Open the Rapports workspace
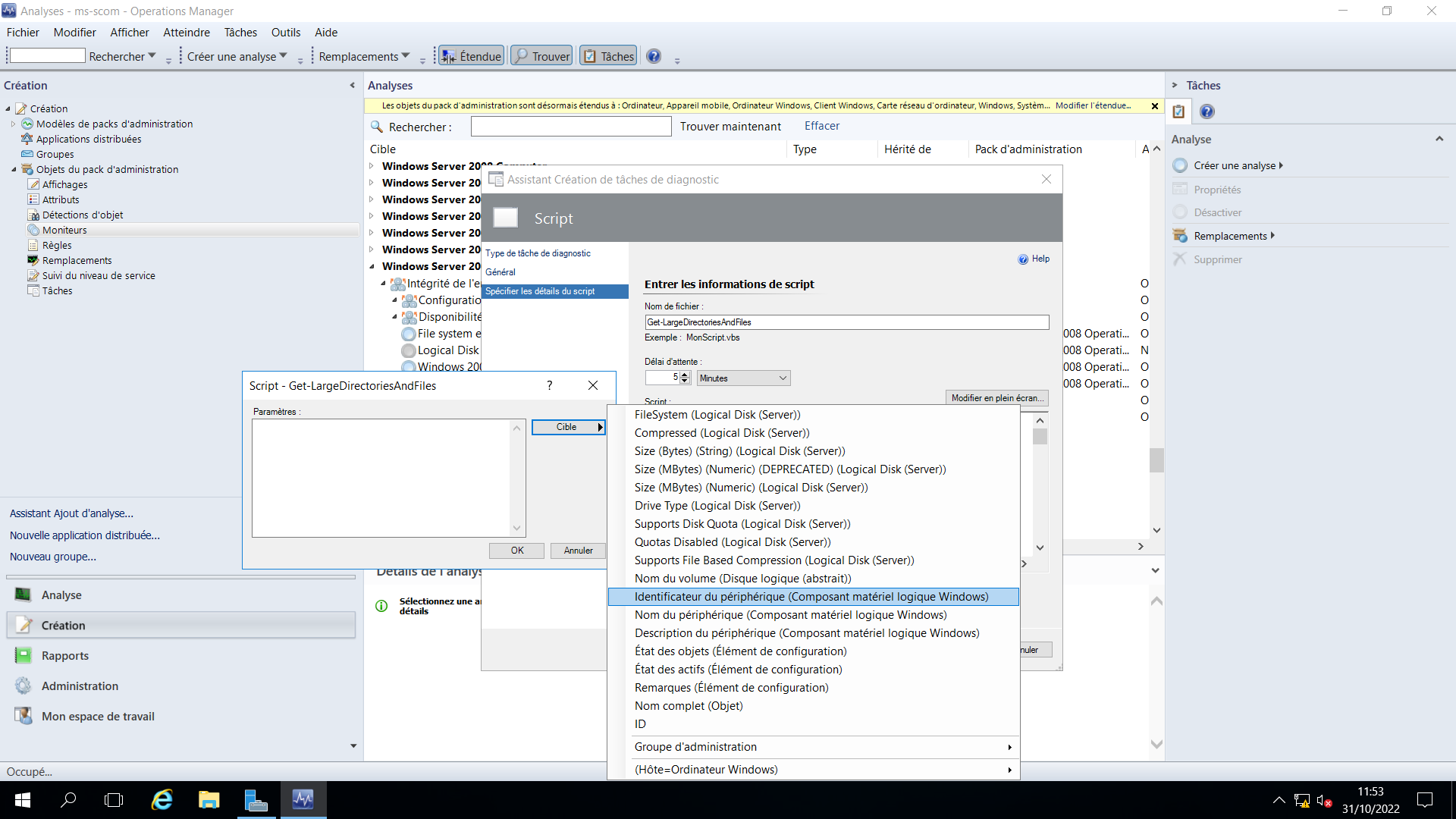1456x819 pixels. tap(64, 655)
